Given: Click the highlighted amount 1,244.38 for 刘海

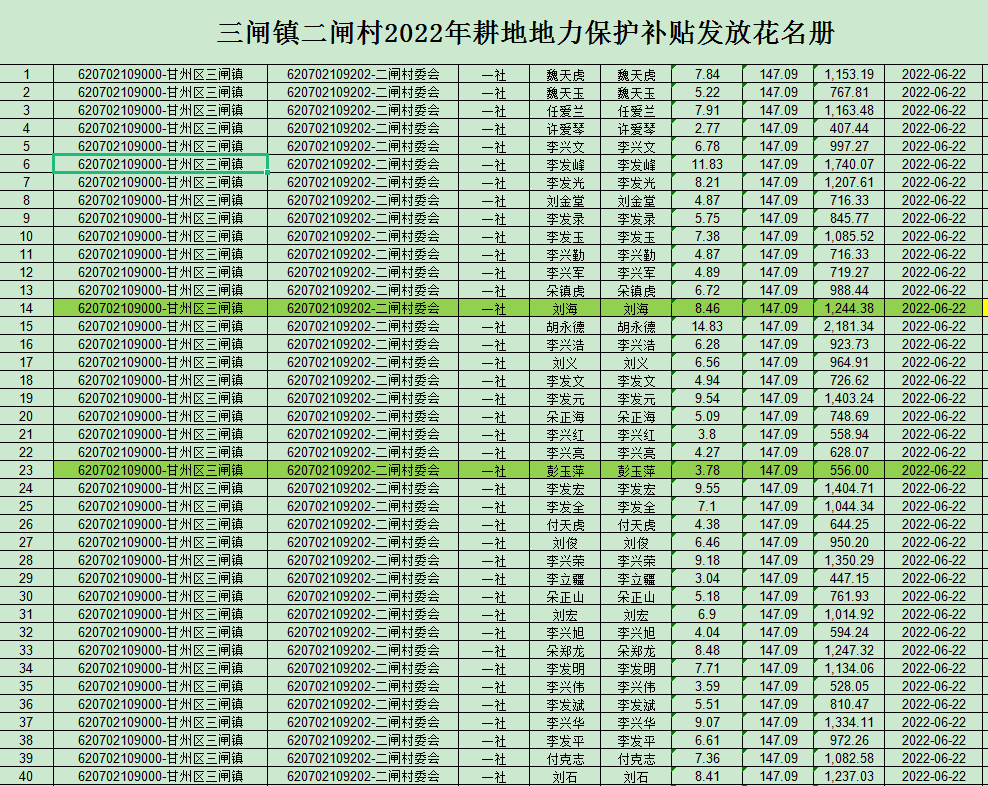Looking at the screenshot, I should 849,308.
